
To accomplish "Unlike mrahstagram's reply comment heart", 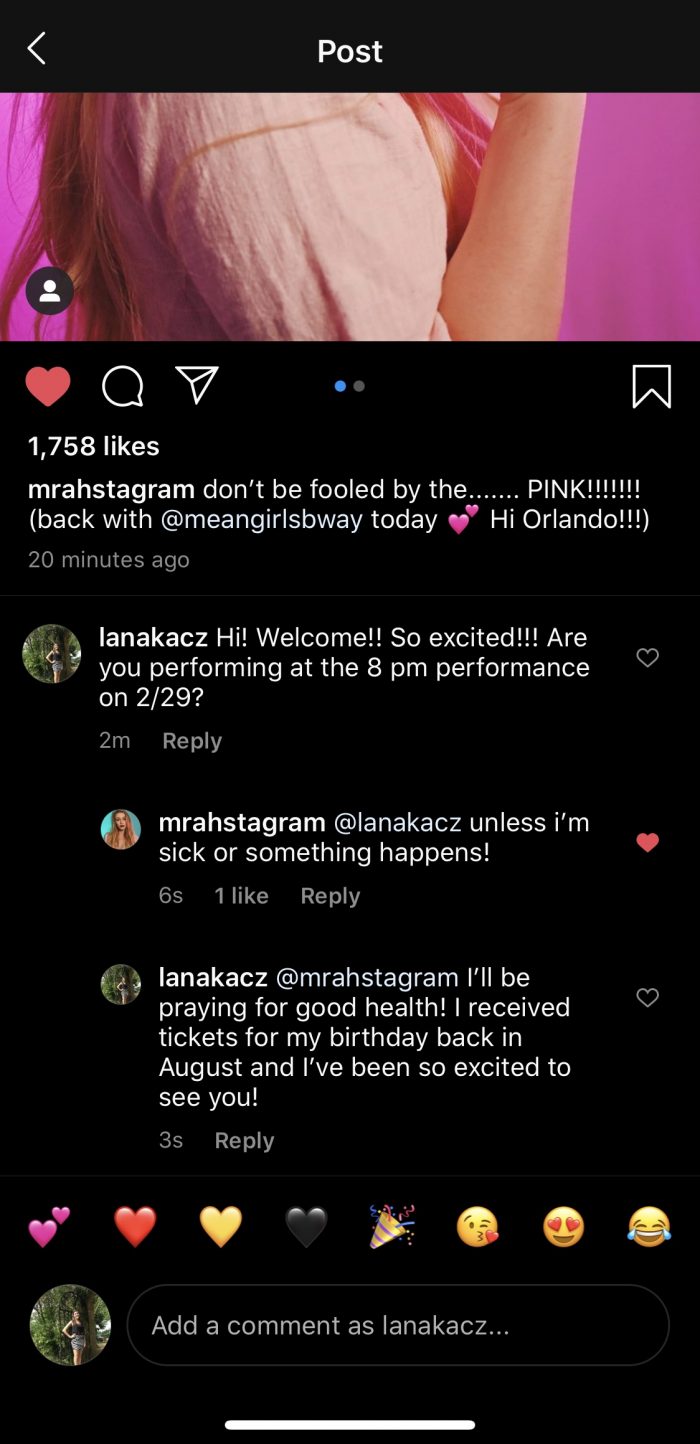I will click(648, 843).
